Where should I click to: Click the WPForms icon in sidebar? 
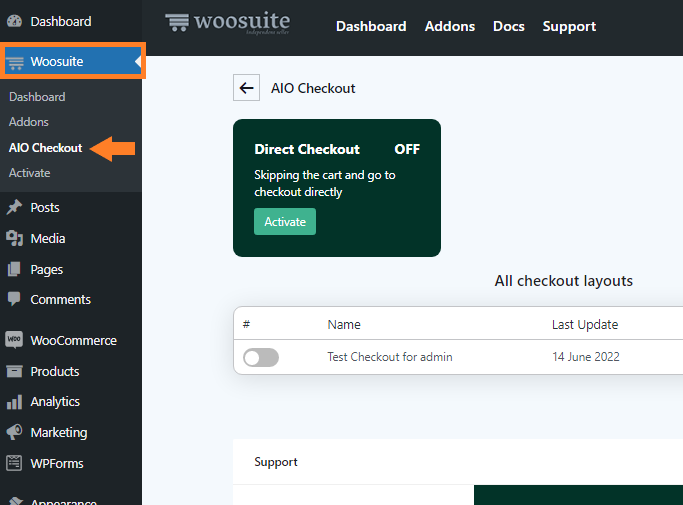(14, 463)
